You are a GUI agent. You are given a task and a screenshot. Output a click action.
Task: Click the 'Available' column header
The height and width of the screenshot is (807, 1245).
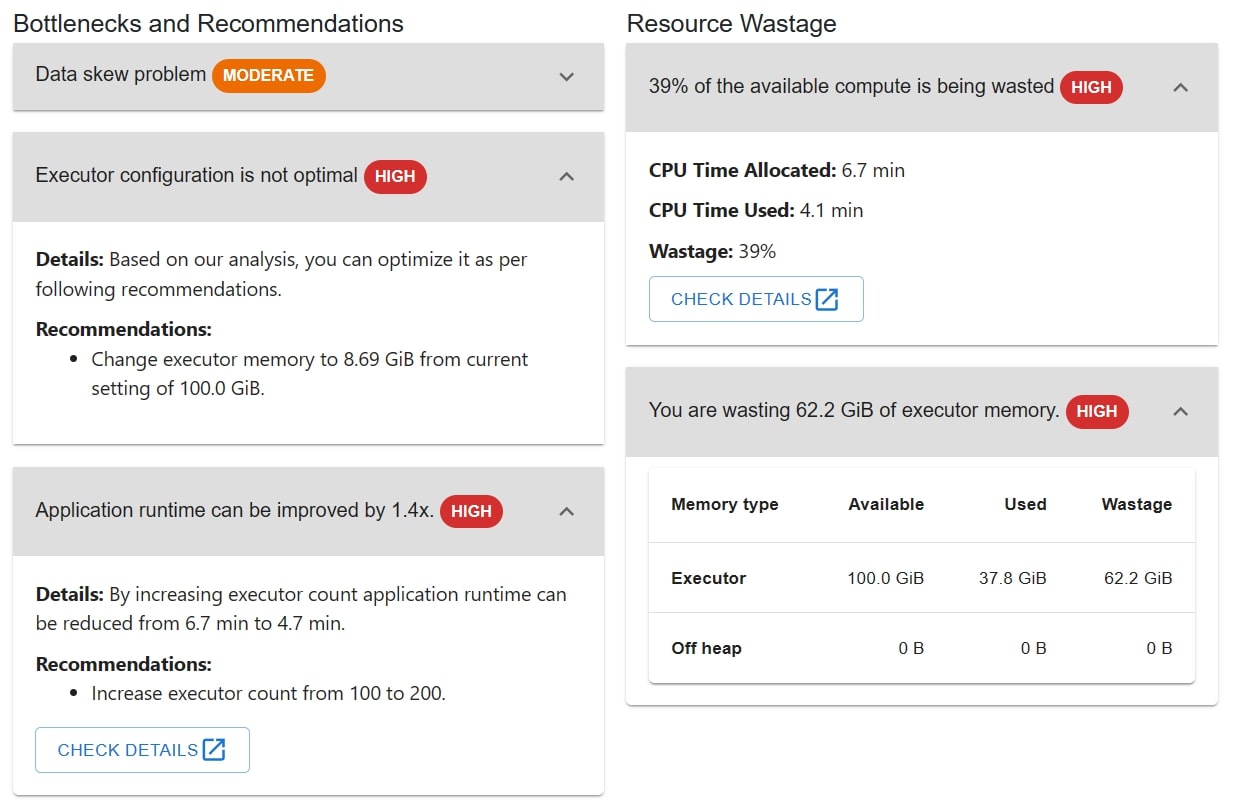pyautogui.click(x=886, y=505)
